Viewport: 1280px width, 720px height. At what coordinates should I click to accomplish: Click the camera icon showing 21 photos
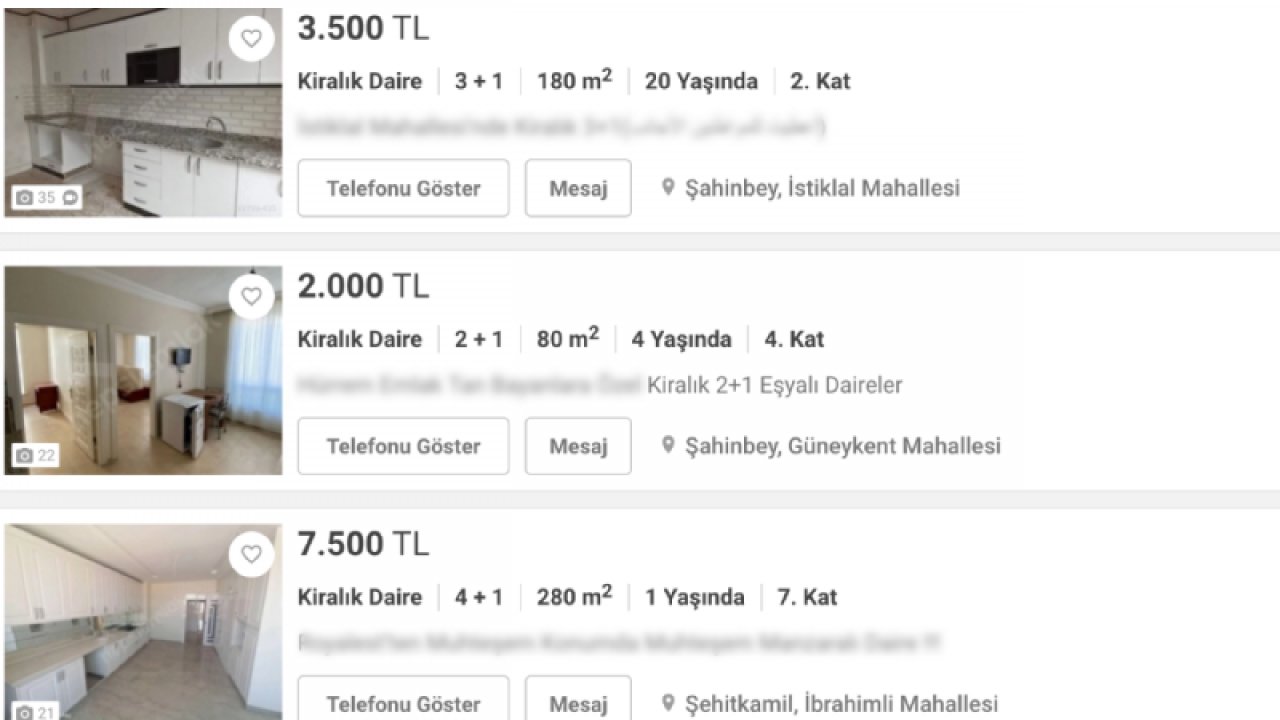pyautogui.click(x=24, y=713)
